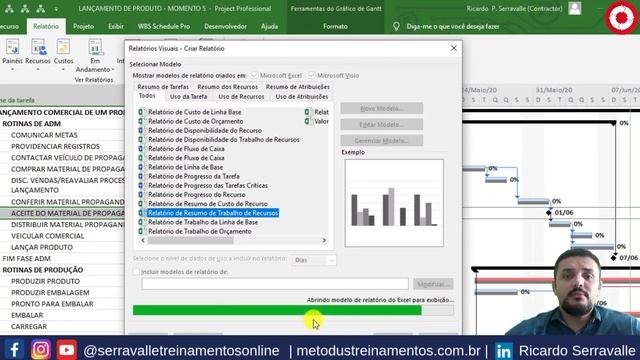Select Relatório de Progresso das Tarefas Críticas

point(208,185)
